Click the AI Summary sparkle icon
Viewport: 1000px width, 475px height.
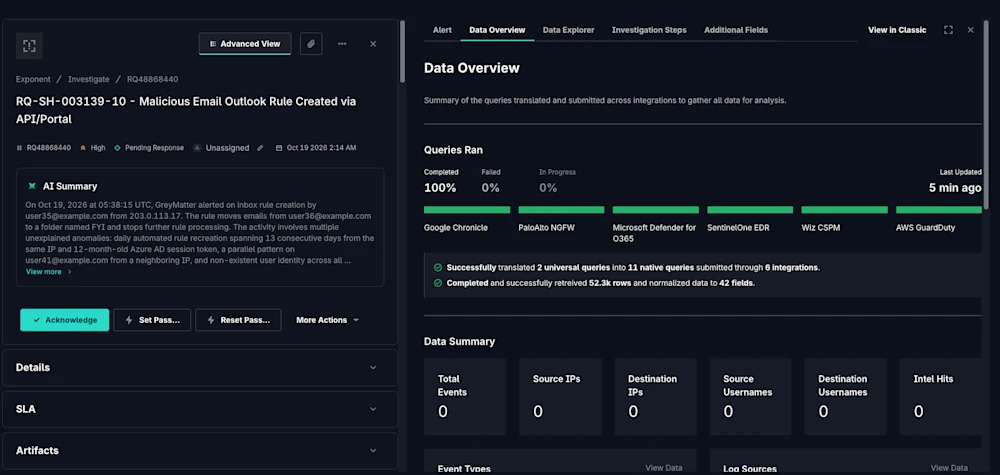pos(32,186)
